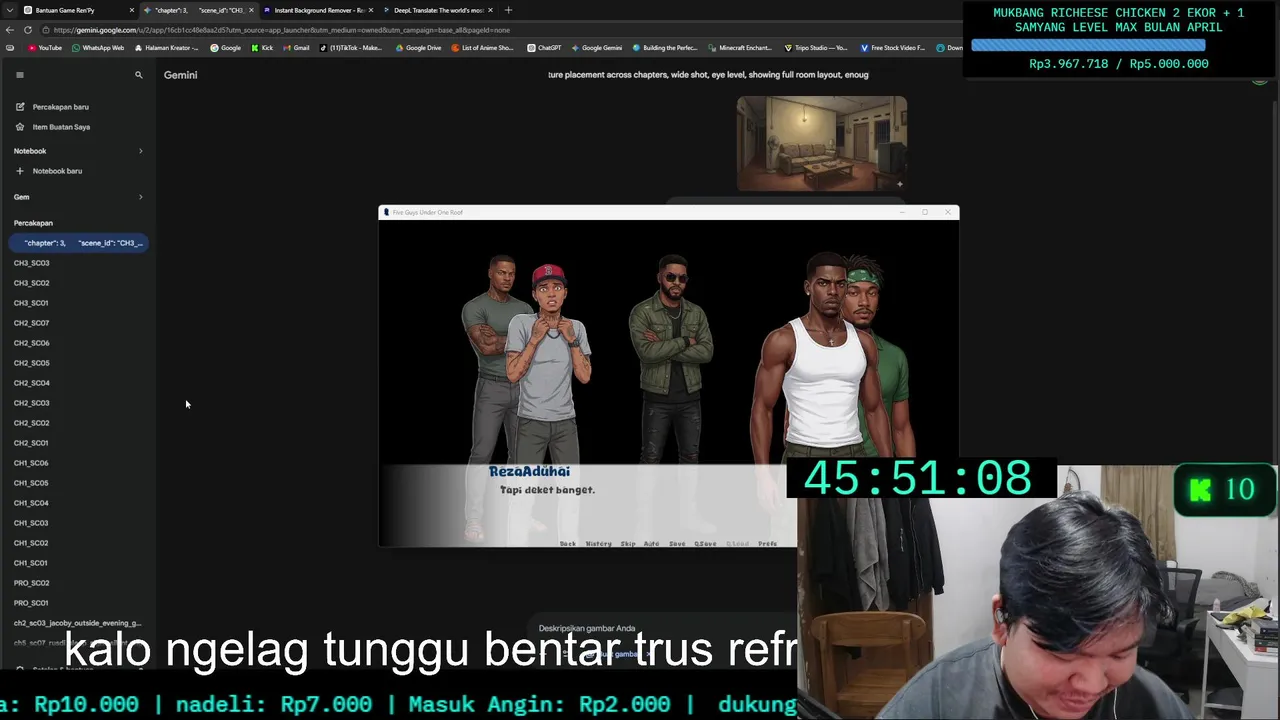This screenshot has width=1280, height=720.
Task: Open conversation CH3_SC03
Action: click(x=31, y=263)
